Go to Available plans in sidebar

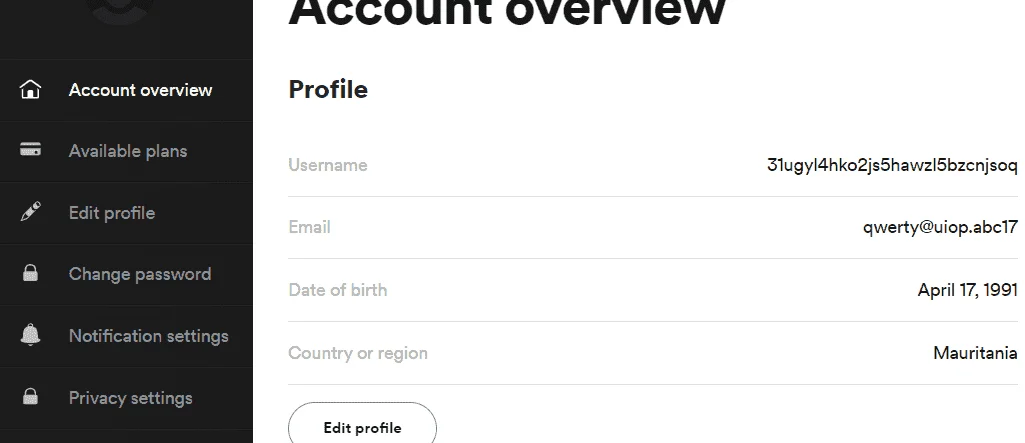pyautogui.click(x=128, y=151)
